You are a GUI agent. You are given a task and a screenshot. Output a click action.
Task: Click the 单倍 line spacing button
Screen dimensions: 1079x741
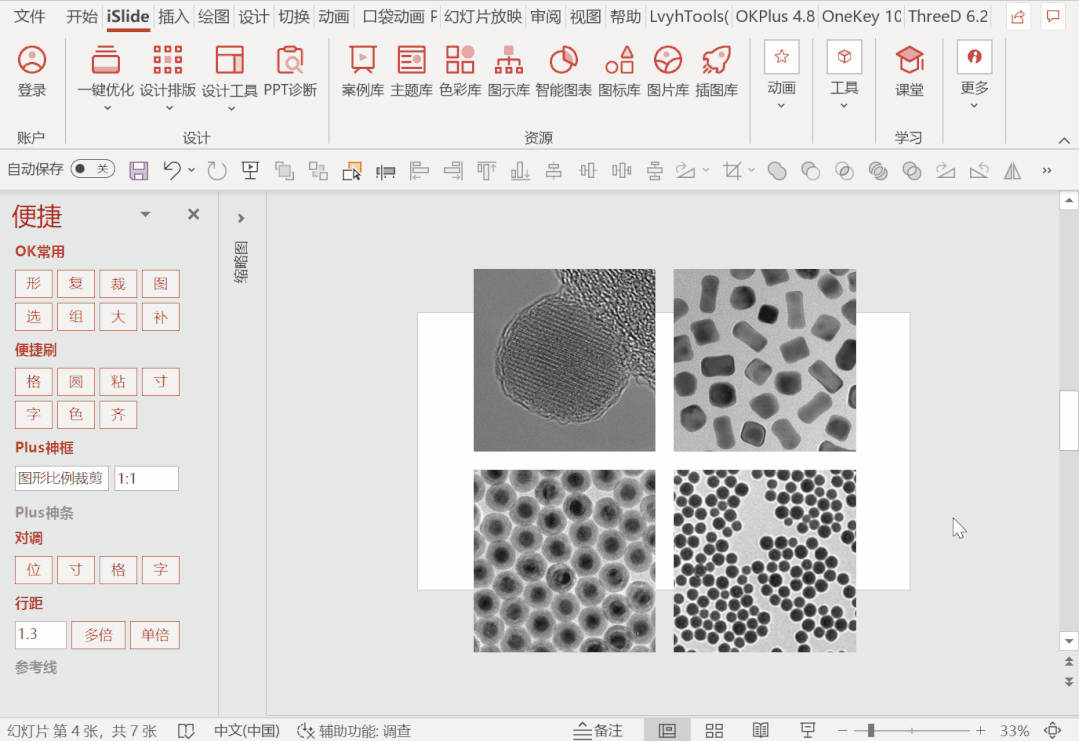[x=155, y=635]
